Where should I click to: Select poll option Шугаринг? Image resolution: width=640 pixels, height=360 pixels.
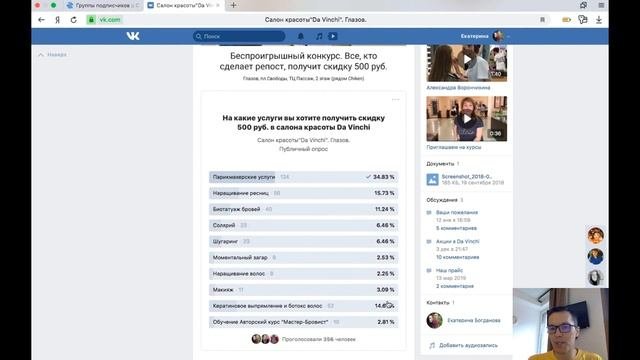pos(303,242)
